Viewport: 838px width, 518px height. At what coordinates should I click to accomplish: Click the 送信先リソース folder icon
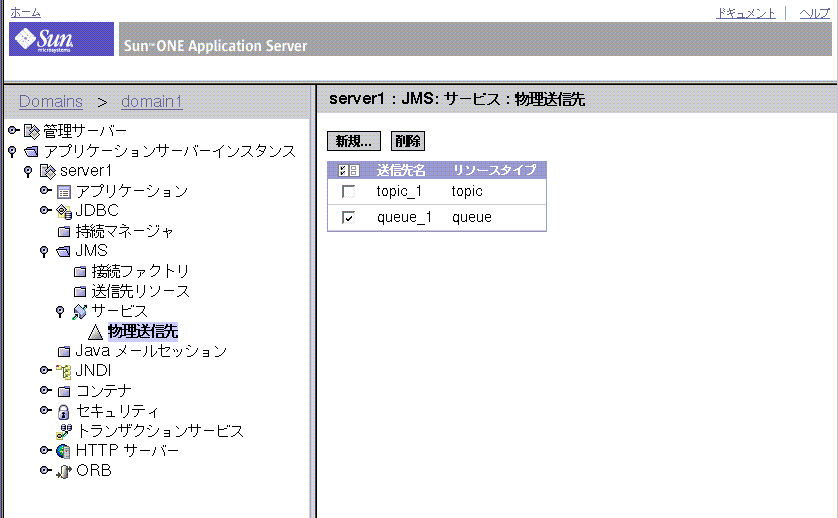pos(80,291)
